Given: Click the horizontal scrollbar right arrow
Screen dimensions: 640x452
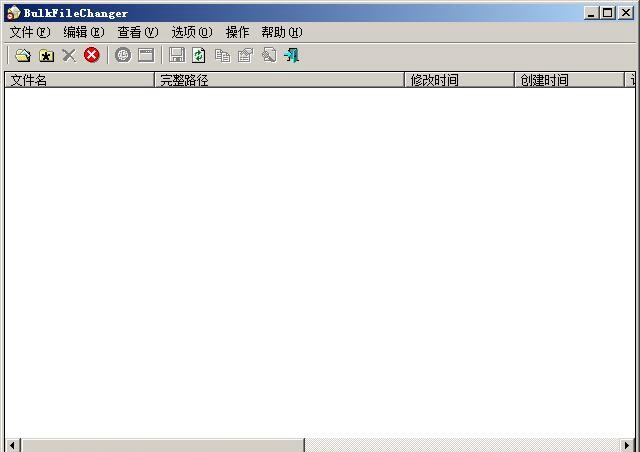Looking at the screenshot, I should tap(628, 445).
